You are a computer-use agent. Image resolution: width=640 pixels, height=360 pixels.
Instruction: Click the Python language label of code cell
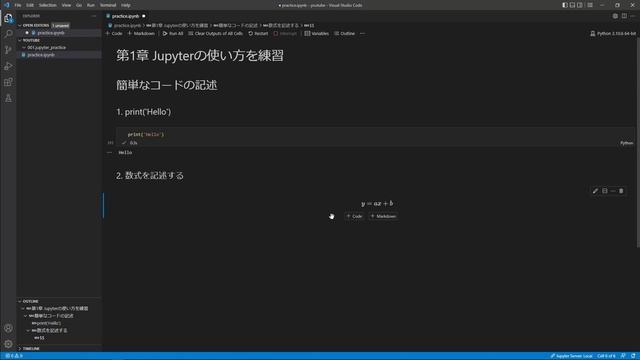point(627,143)
